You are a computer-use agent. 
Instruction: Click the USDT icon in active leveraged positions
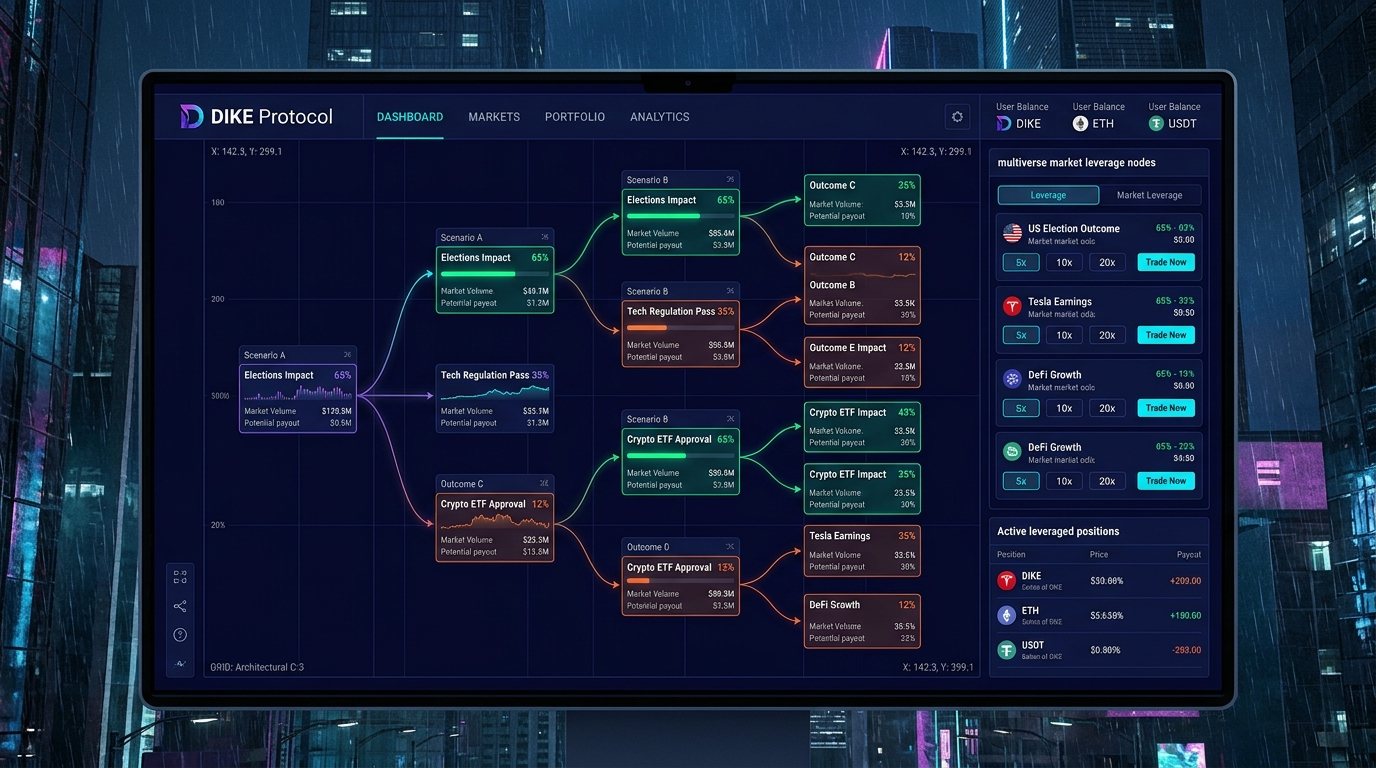click(x=1007, y=650)
